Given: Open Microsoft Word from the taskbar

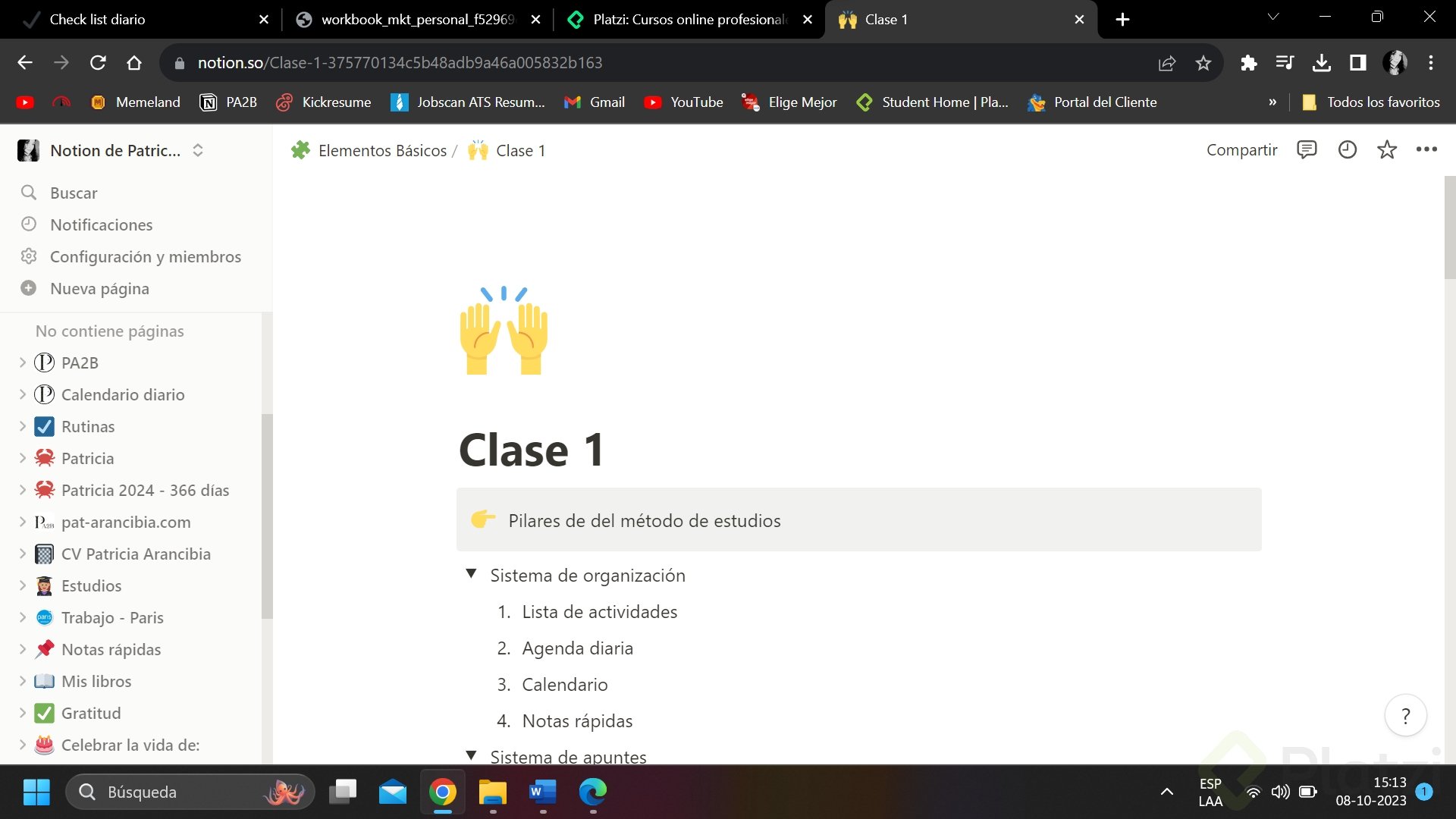Looking at the screenshot, I should (542, 792).
